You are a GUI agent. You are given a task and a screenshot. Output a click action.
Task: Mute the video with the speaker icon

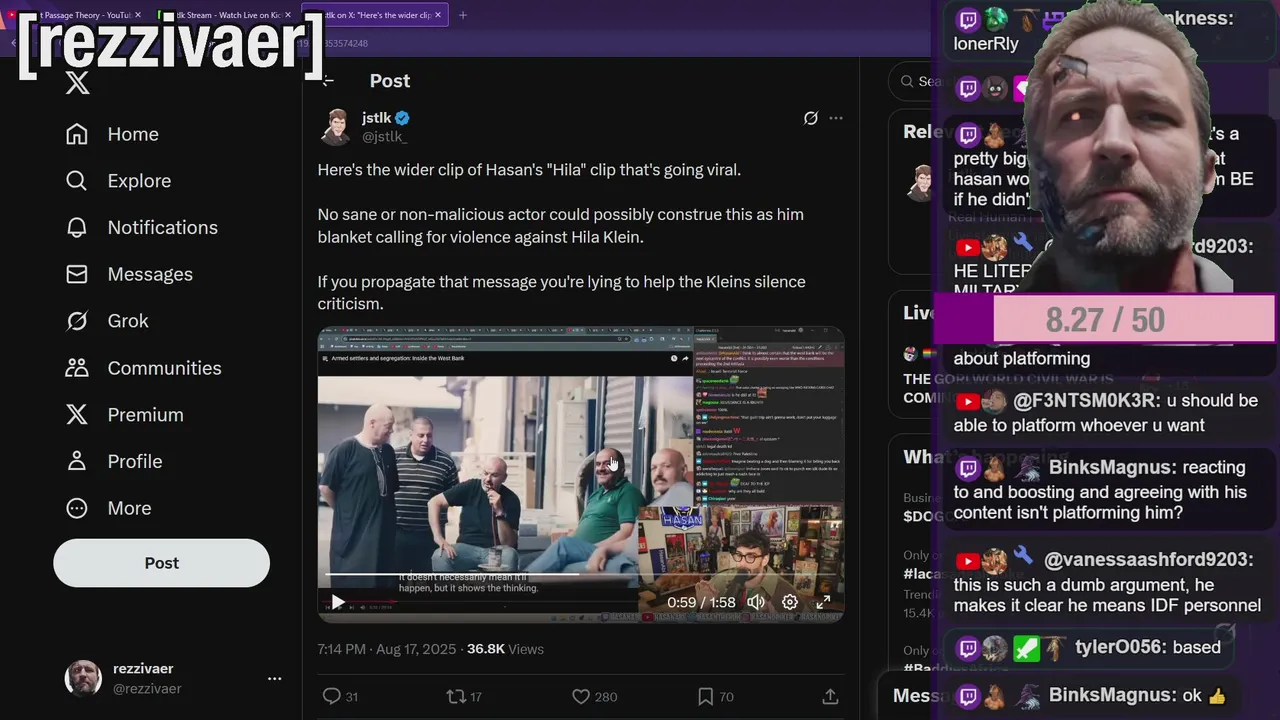[x=756, y=602]
